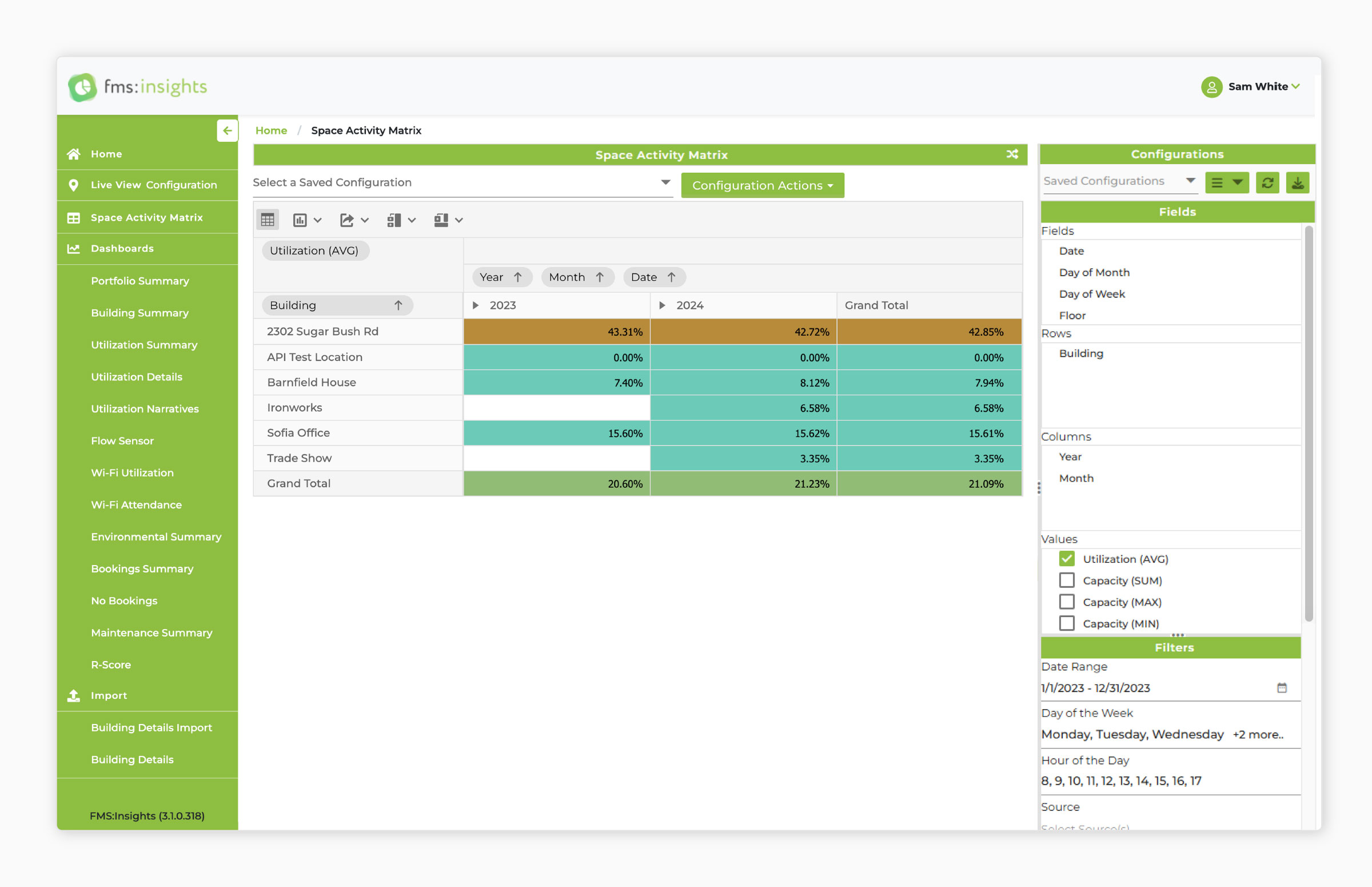This screenshot has height=887, width=1372.
Task: Enable the Capacity (MIN) checkbox
Action: [x=1066, y=623]
